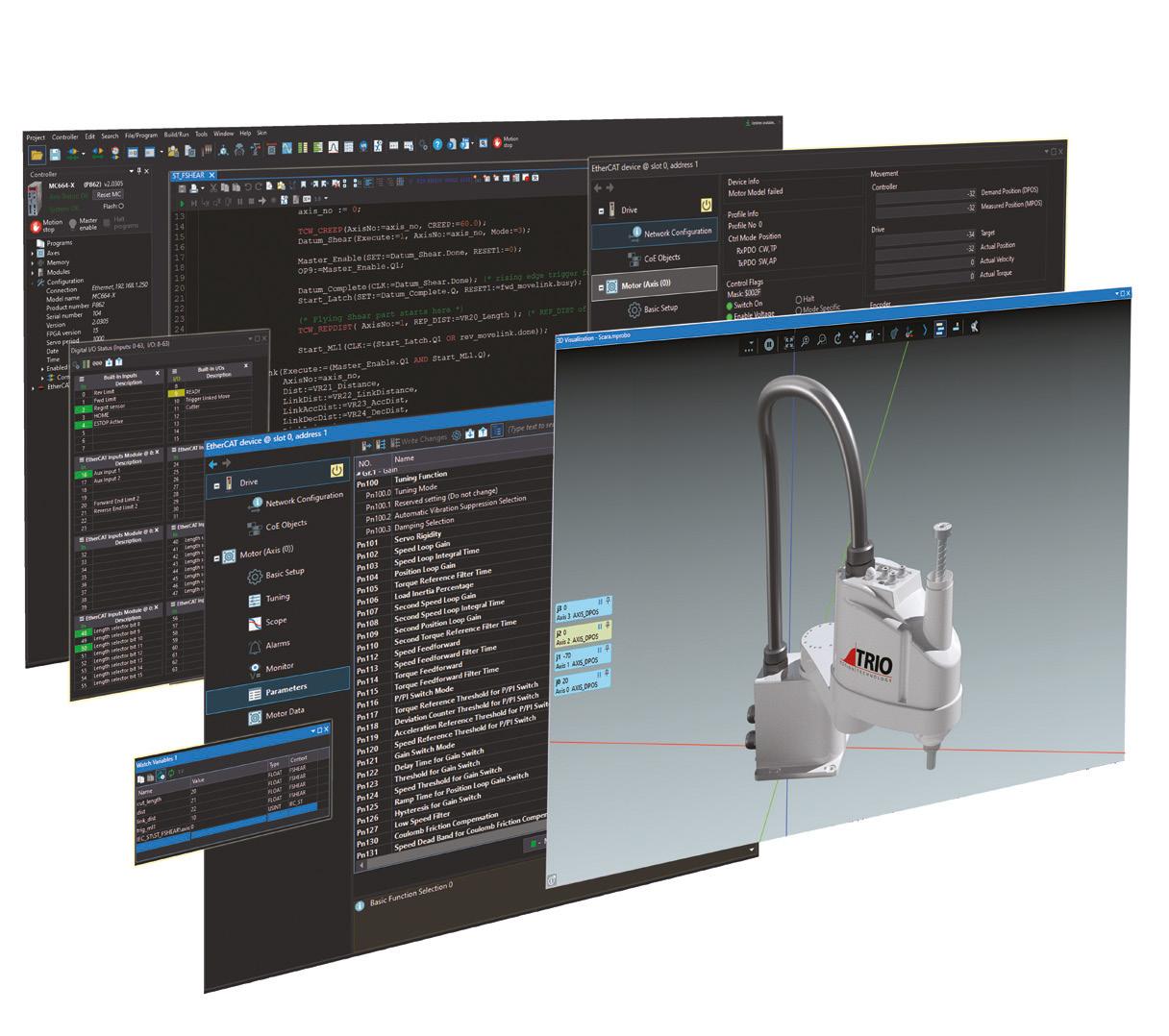
Task: Open dropdown arrow beside 3D toolbar cube icon
Action: point(879,333)
